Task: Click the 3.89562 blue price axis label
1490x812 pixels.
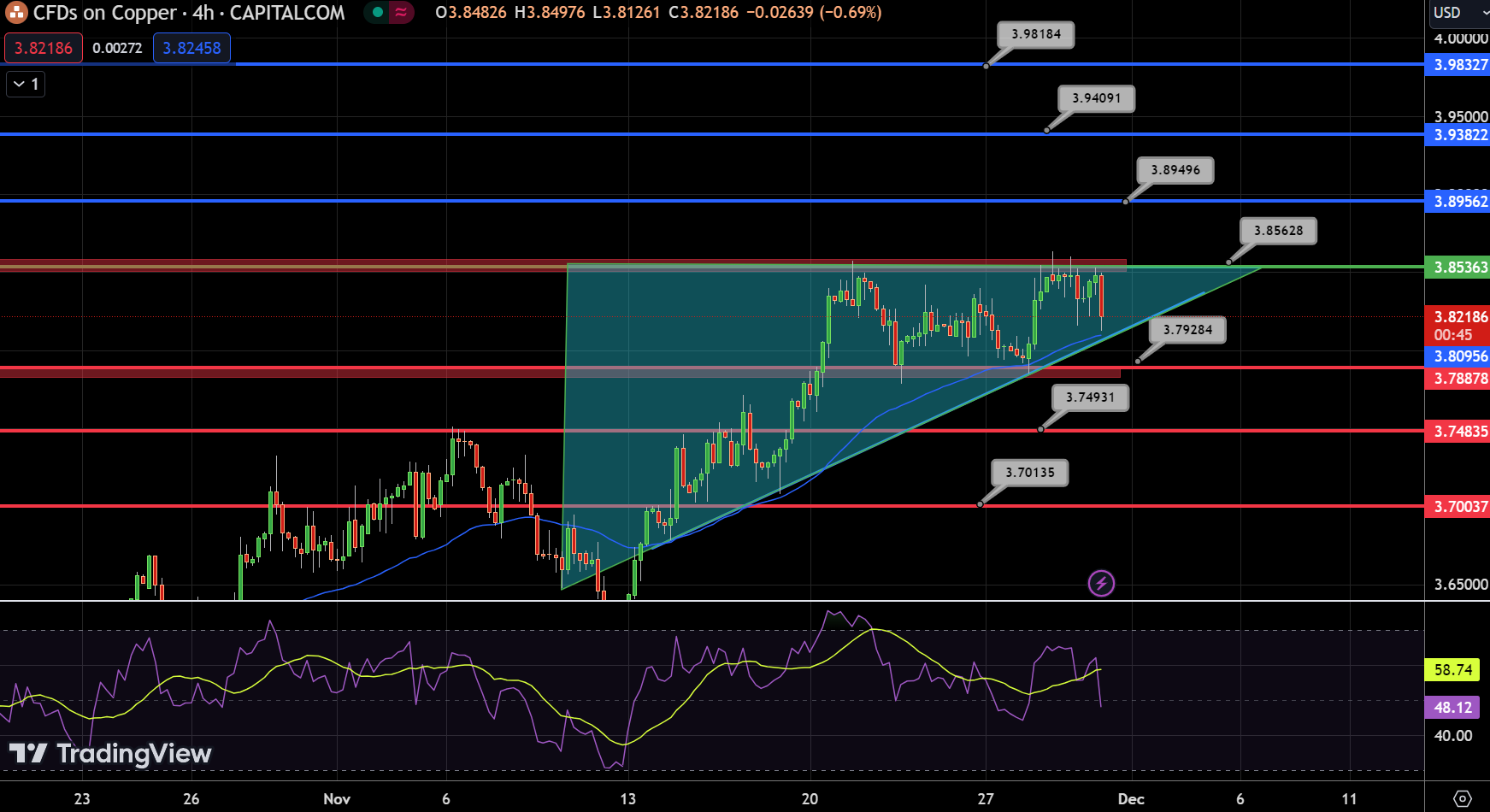Action: 1458,202
